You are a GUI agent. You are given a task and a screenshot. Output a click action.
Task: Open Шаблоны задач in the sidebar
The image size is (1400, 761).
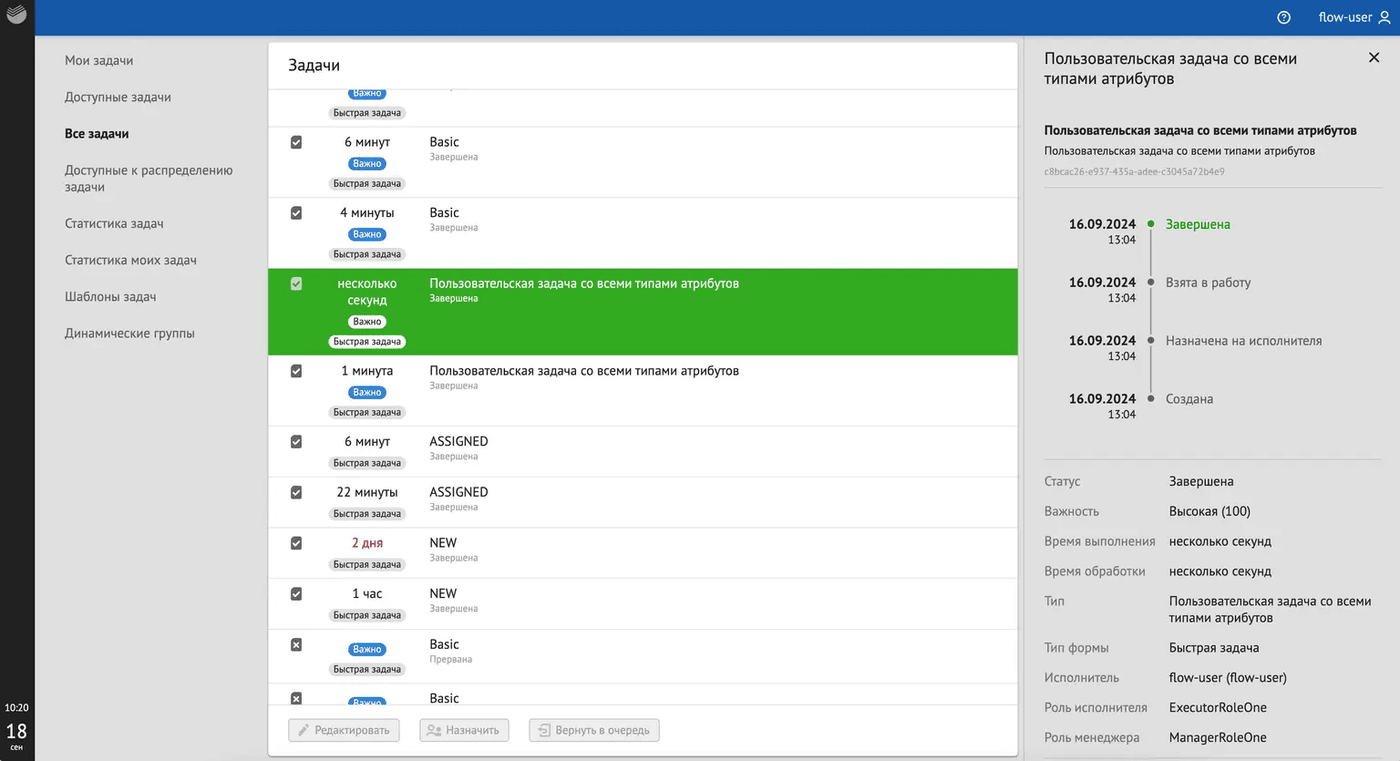(110, 297)
